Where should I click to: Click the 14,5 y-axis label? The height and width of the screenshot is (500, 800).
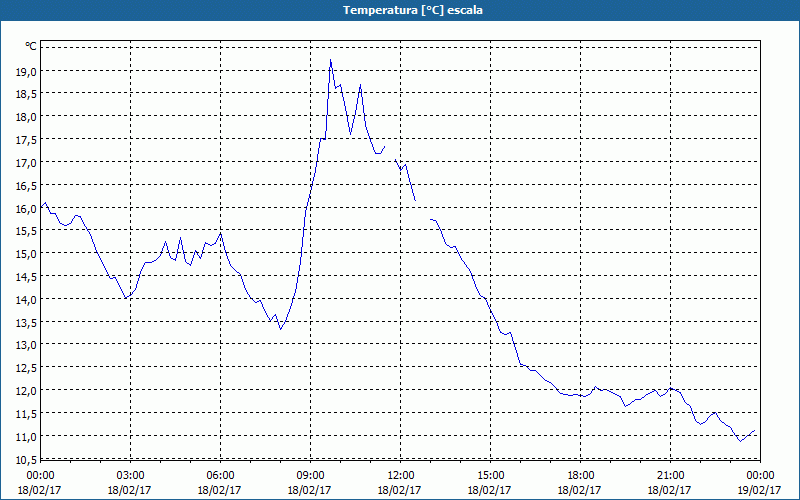tap(27, 278)
